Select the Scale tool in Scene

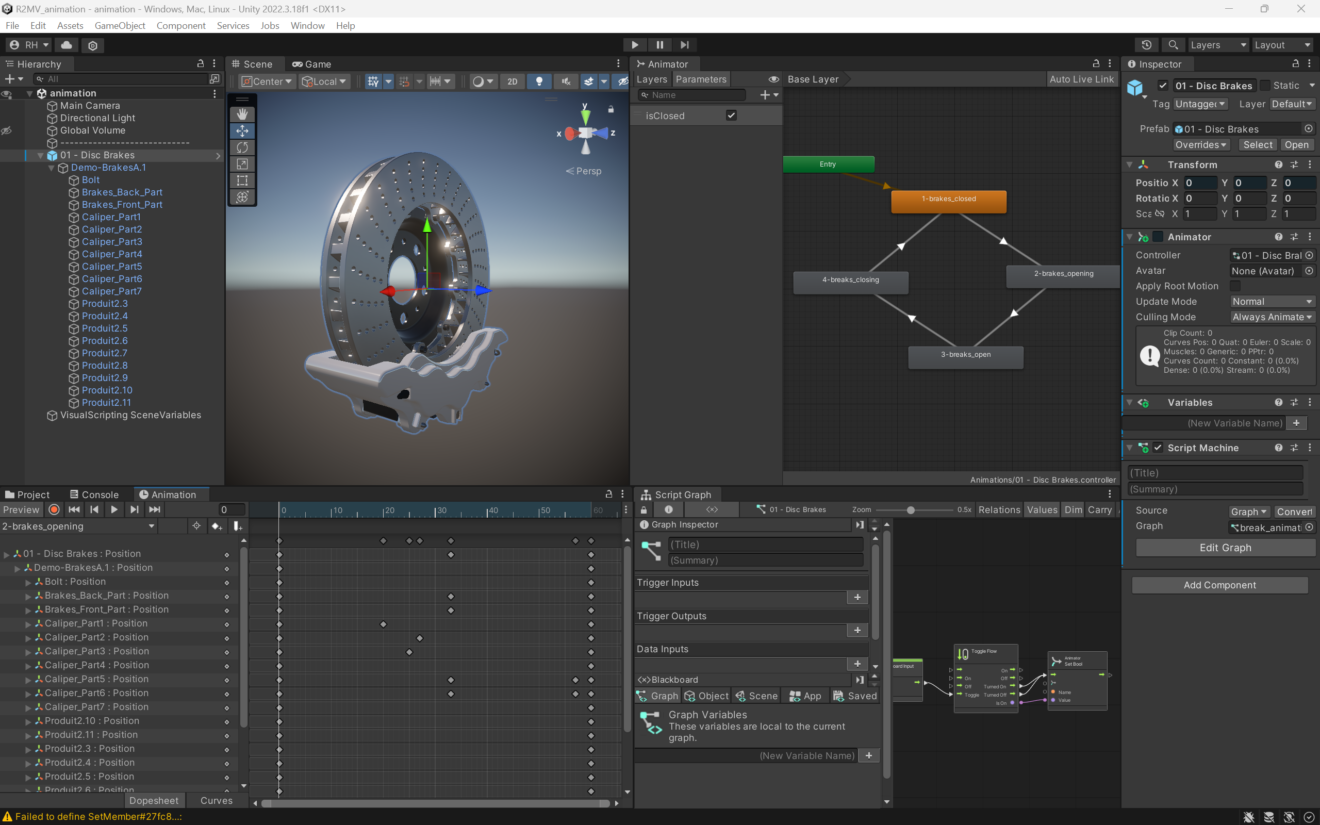[x=241, y=164]
